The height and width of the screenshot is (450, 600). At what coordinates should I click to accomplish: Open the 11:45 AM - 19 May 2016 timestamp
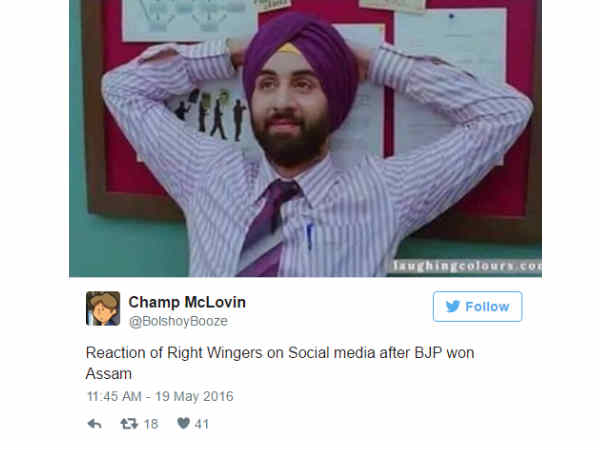click(160, 396)
